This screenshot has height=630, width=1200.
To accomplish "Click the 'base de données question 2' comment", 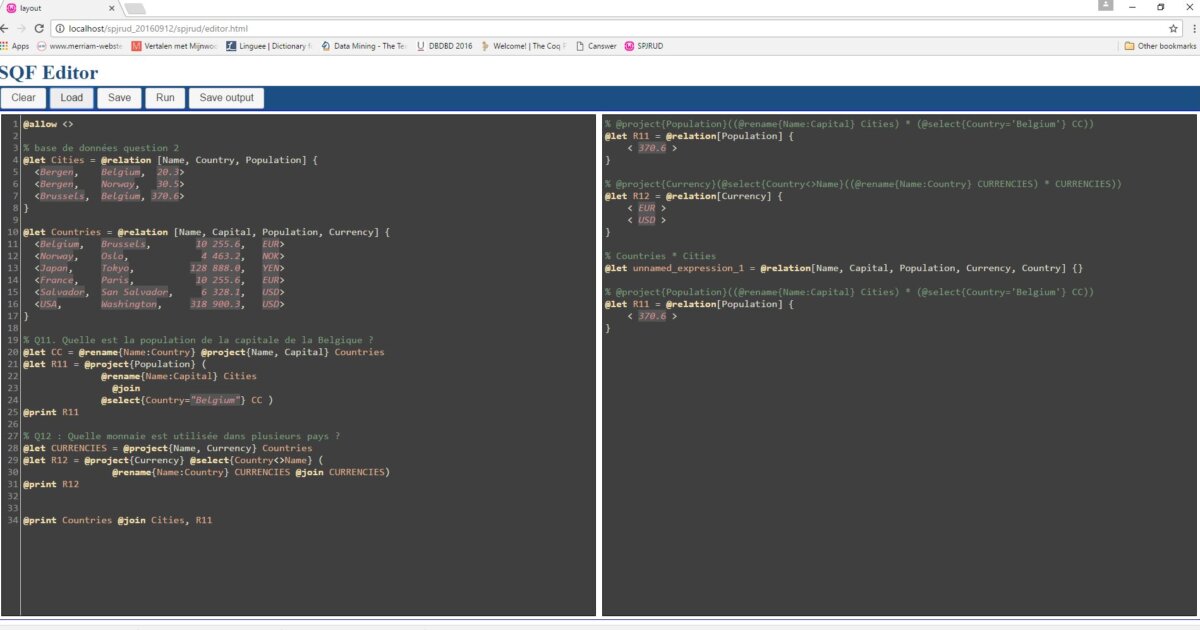I will point(101,148).
